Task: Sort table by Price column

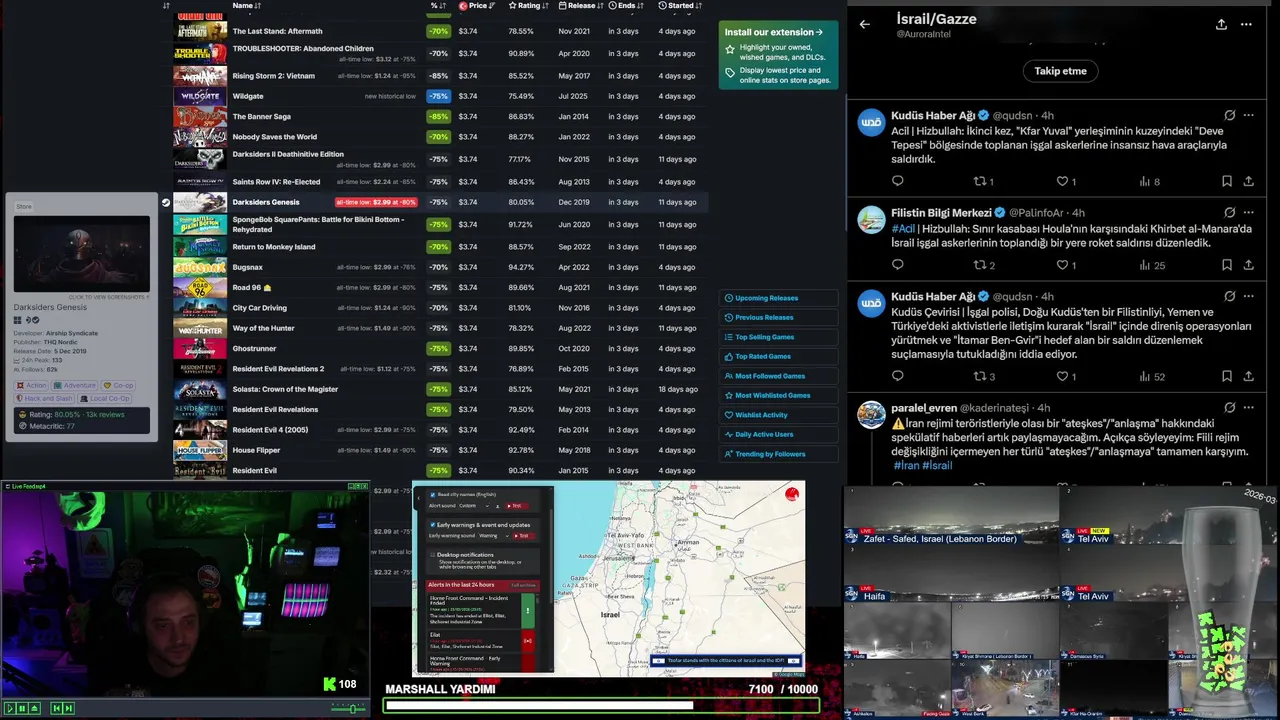Action: [477, 5]
